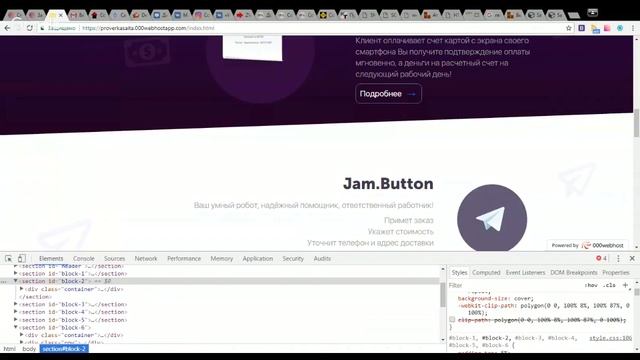Expand div container inside block-2

click(x=22, y=289)
